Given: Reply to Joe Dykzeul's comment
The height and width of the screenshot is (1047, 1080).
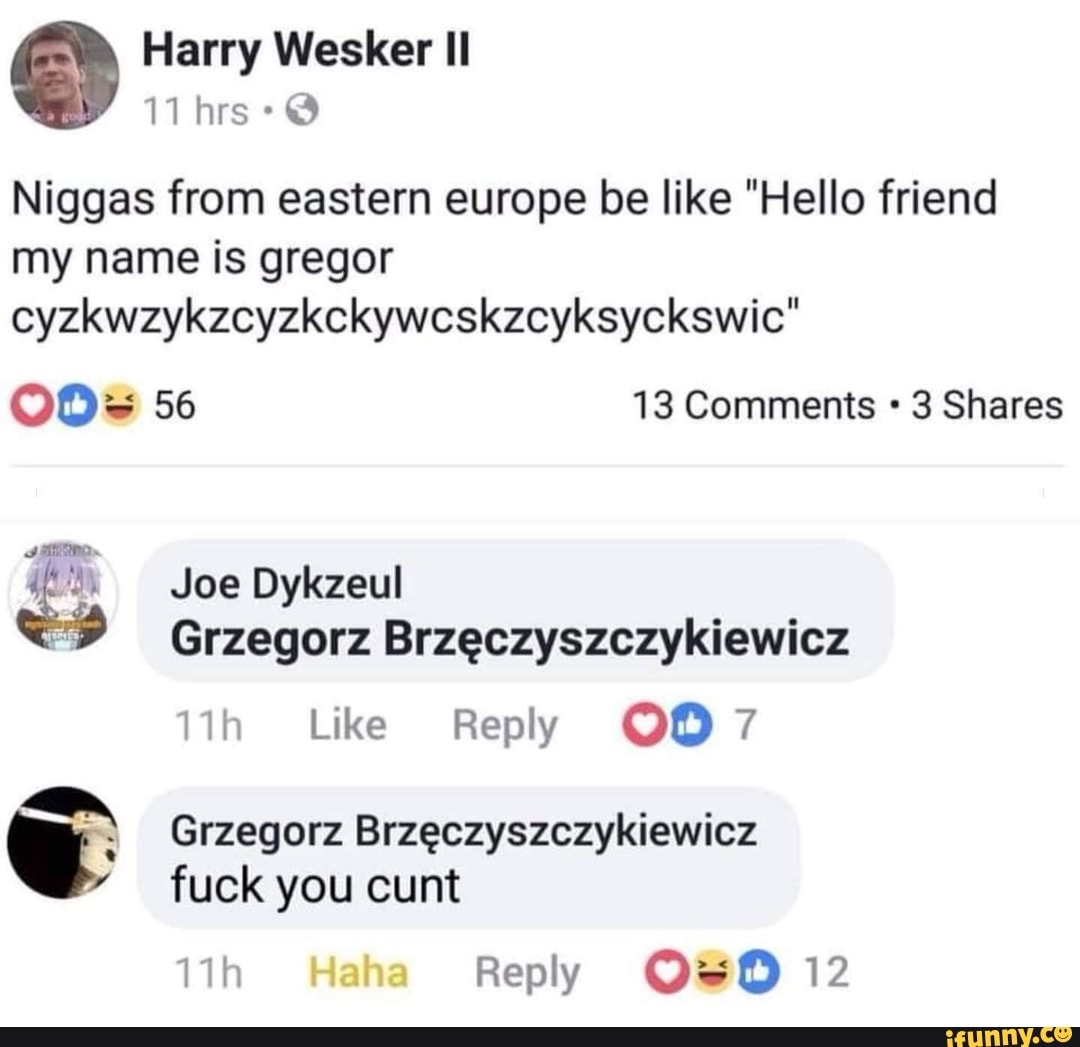Looking at the screenshot, I should (505, 726).
